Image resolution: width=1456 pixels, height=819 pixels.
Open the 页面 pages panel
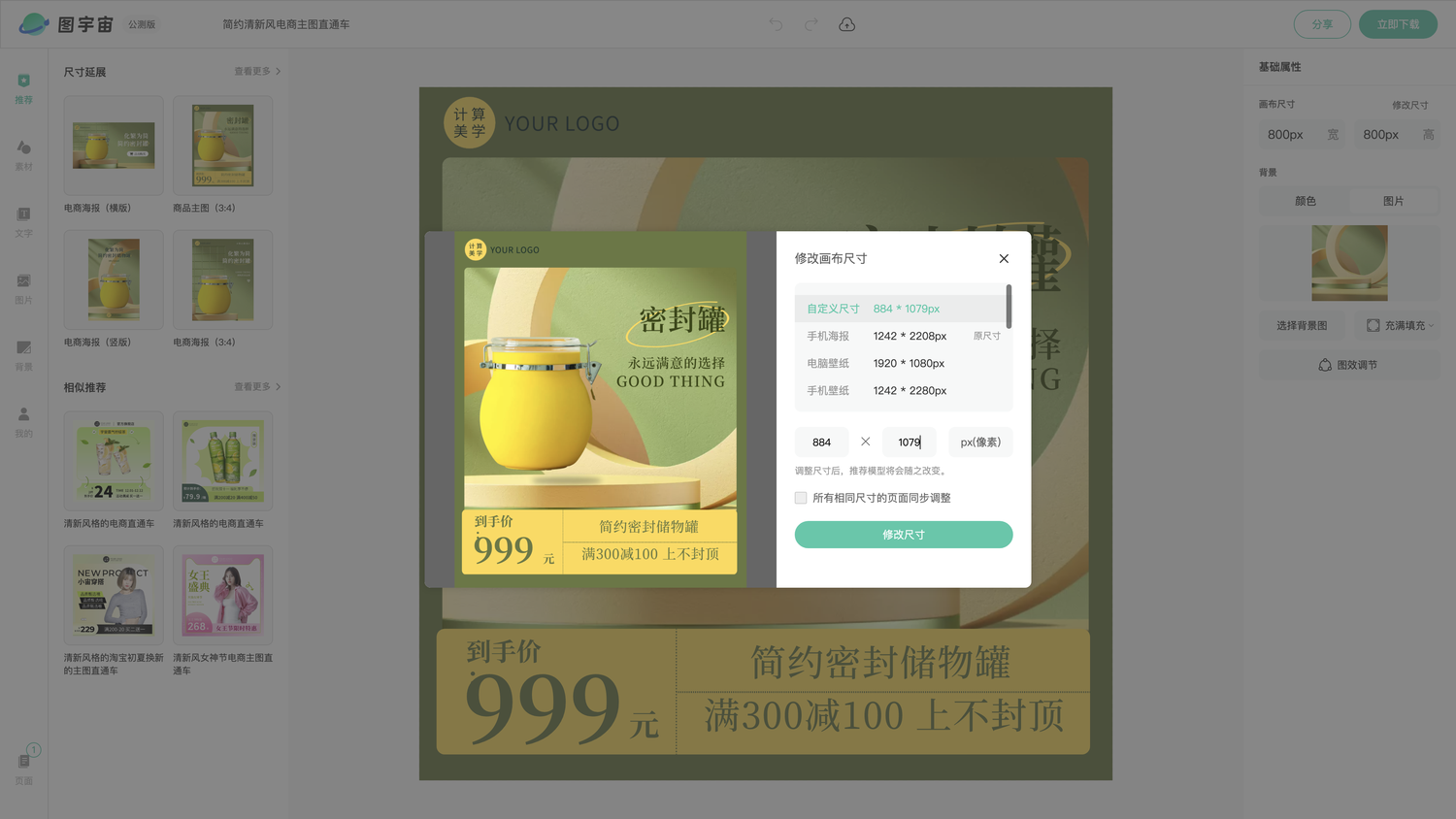click(24, 767)
